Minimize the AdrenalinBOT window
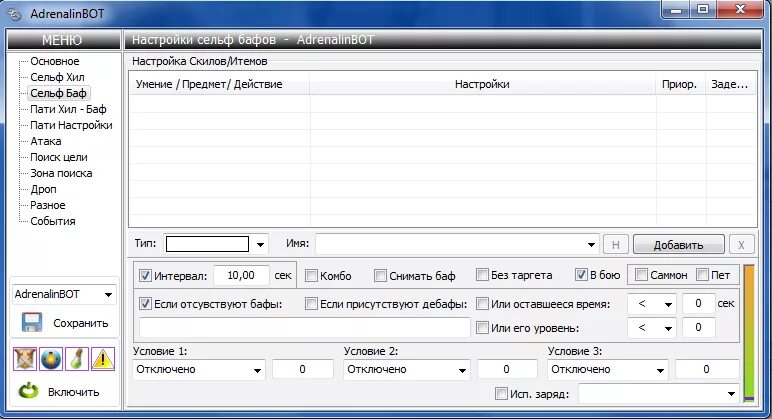Image resolution: width=772 pixels, height=419 pixels. click(676, 9)
